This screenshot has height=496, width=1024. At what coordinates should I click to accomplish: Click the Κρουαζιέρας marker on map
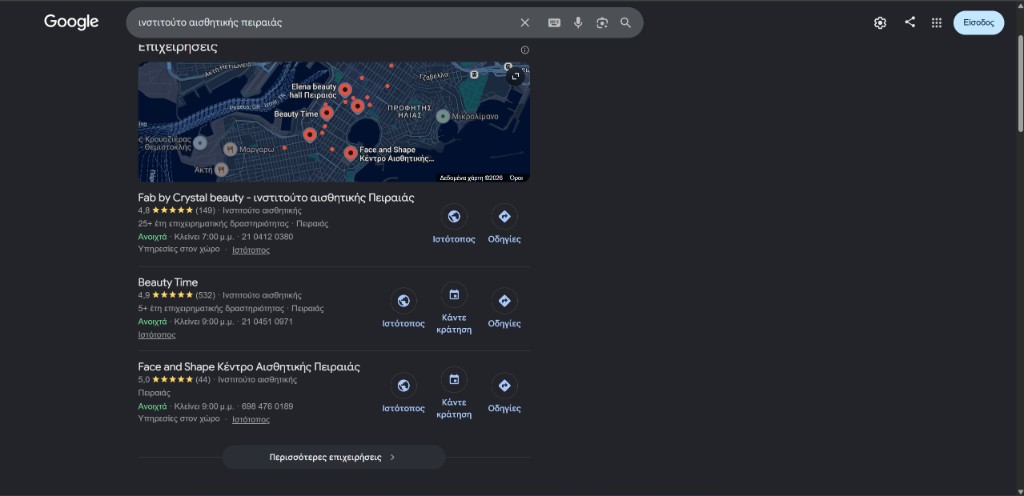point(200,142)
